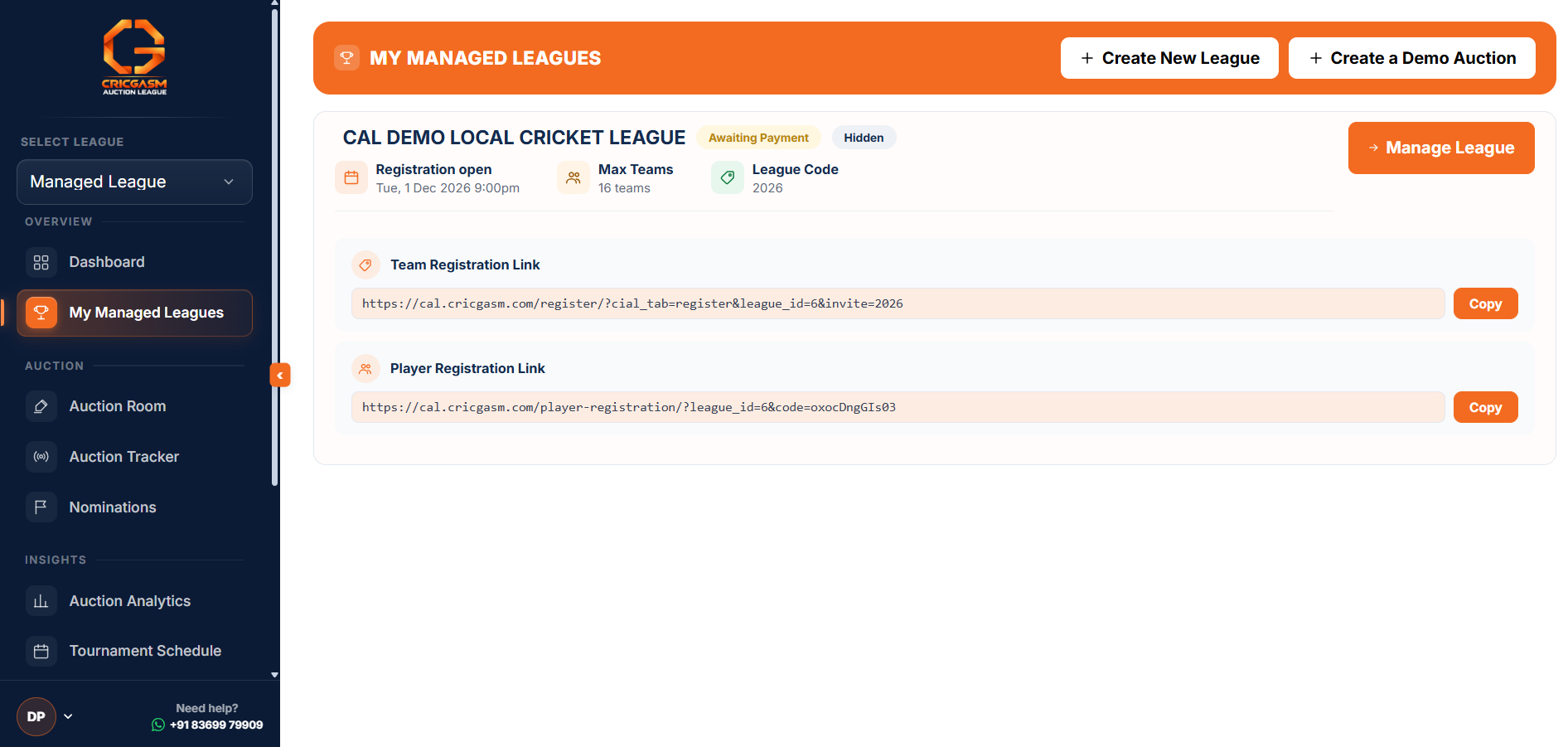Click the player registration URL field
Viewport: 1568px width, 747px height.
pyautogui.click(x=898, y=407)
